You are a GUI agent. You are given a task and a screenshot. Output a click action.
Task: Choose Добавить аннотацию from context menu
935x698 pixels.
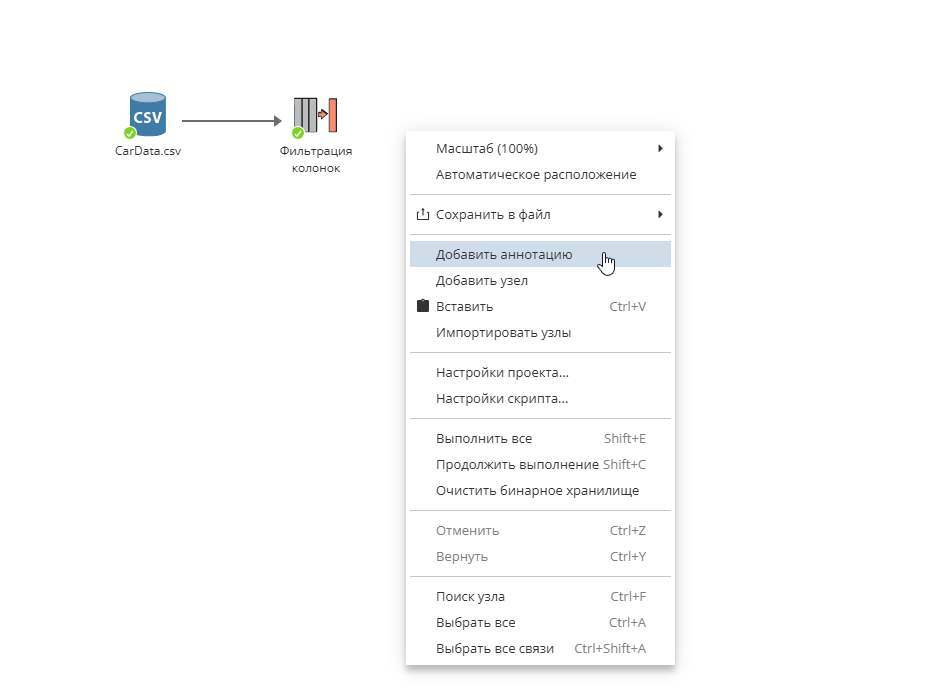(x=504, y=255)
